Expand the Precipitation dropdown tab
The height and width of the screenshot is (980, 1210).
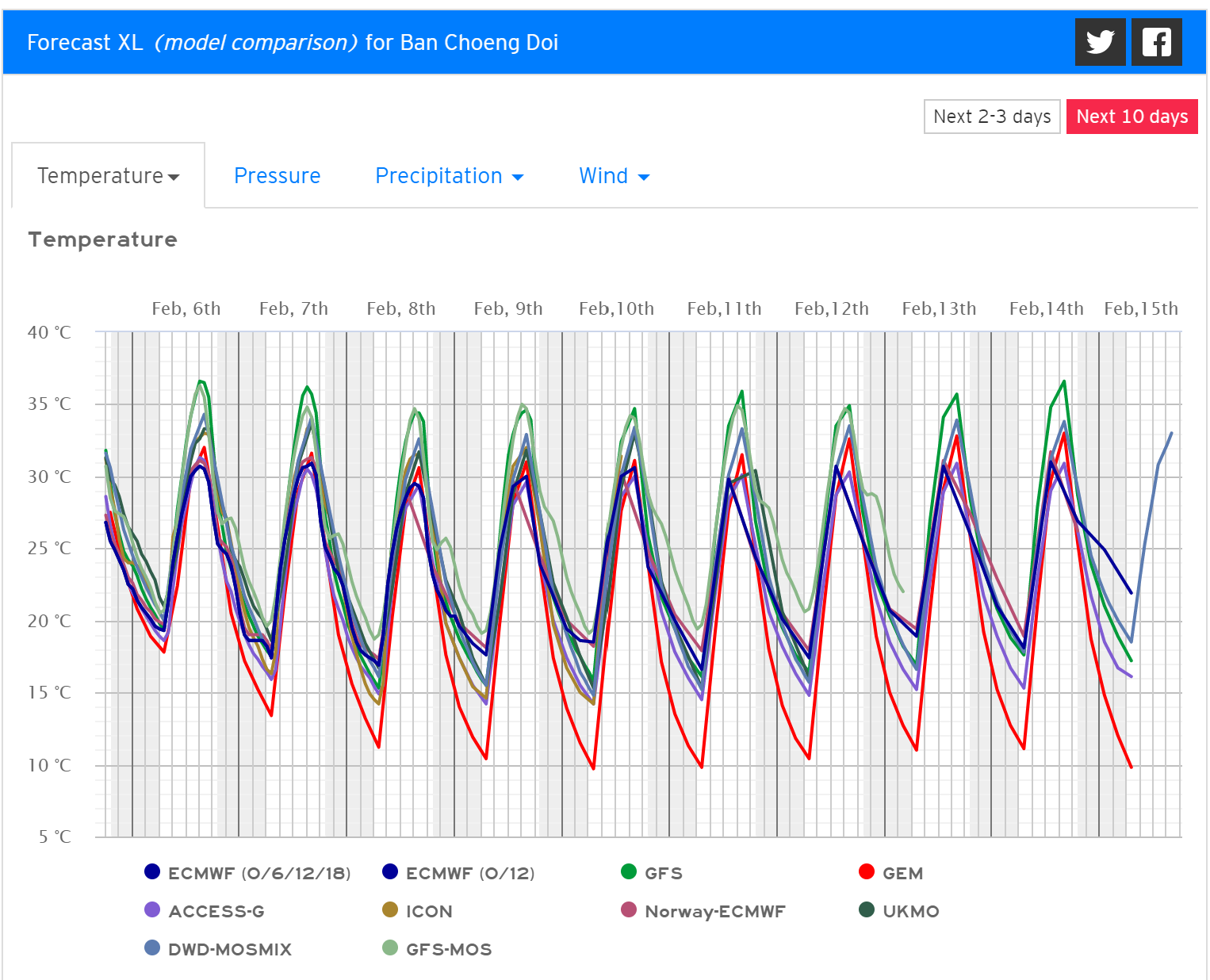point(449,176)
